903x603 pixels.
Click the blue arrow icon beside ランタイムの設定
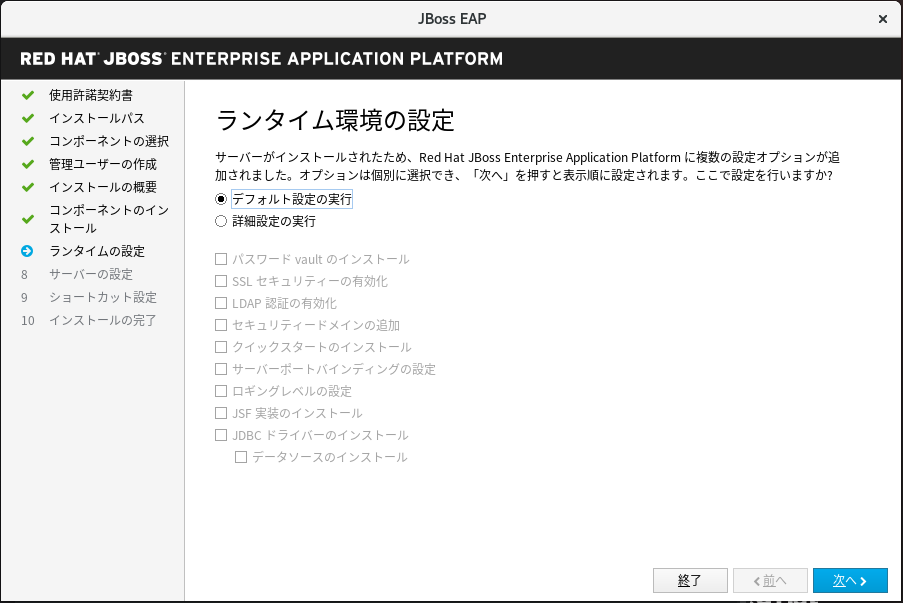pyautogui.click(x=27, y=251)
